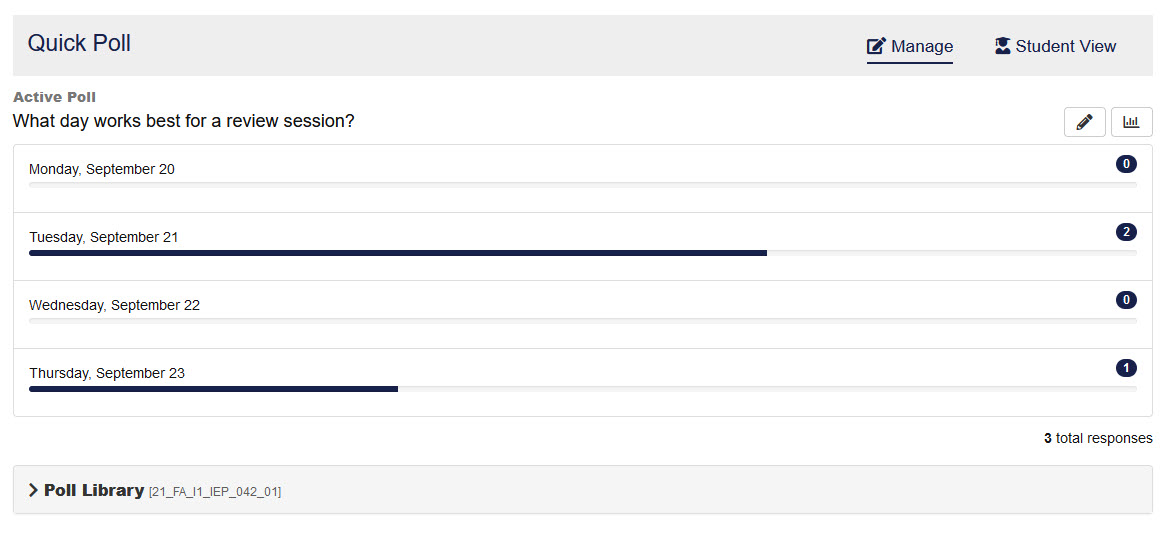The image size is (1161, 533).
Task: Click the 3 total responses text
Action: pyautogui.click(x=1097, y=438)
